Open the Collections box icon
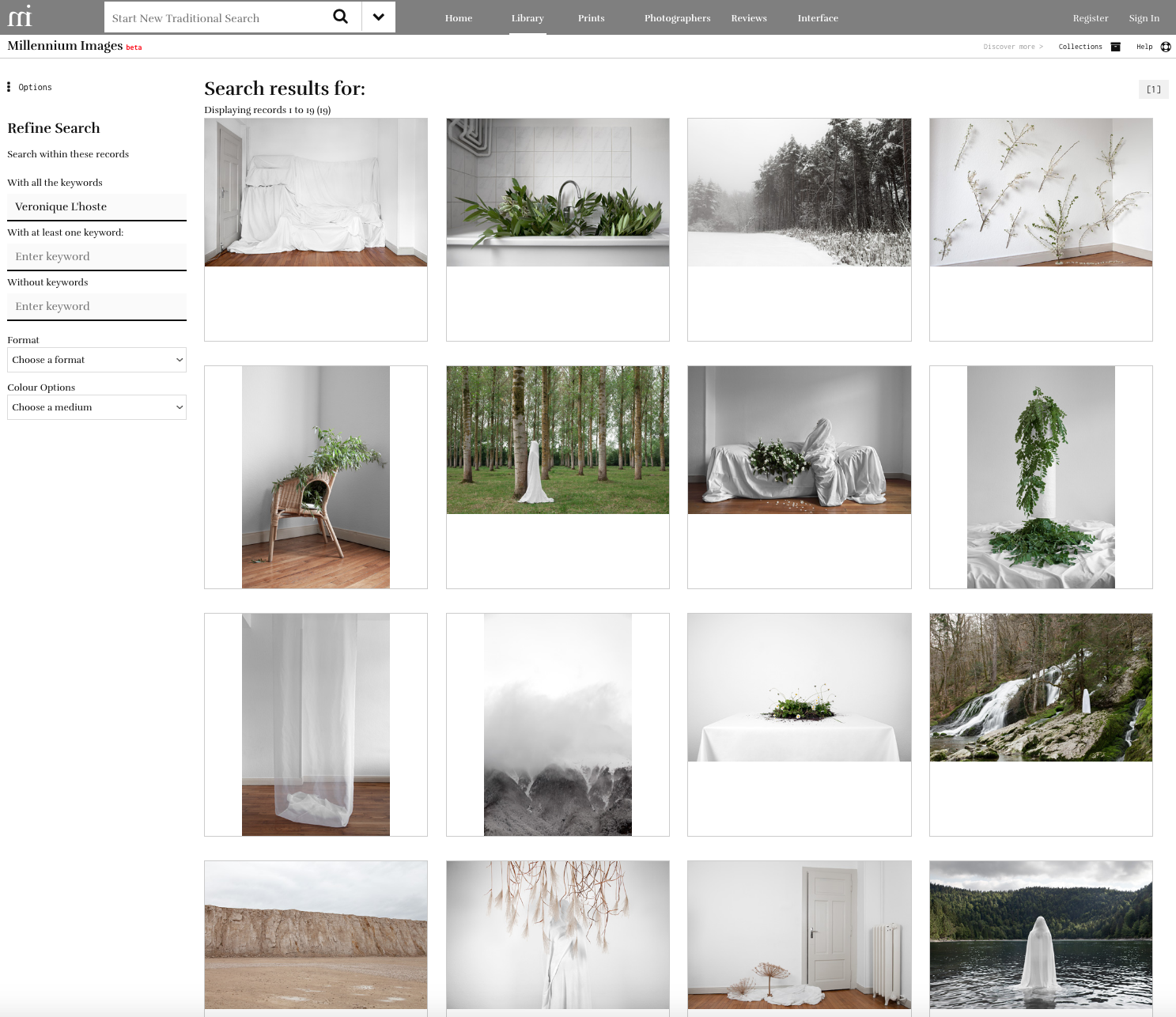 [1116, 47]
